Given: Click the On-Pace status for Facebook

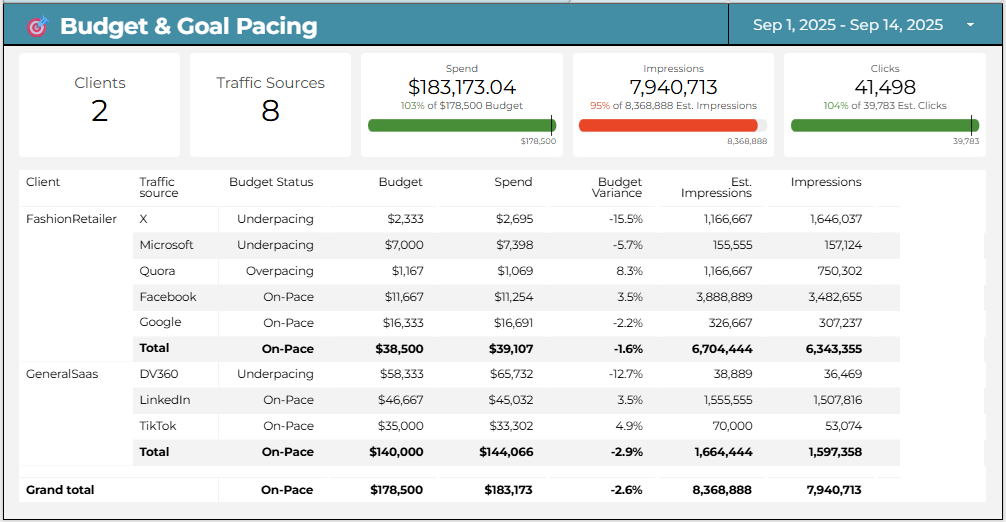Looking at the screenshot, I should coord(288,297).
